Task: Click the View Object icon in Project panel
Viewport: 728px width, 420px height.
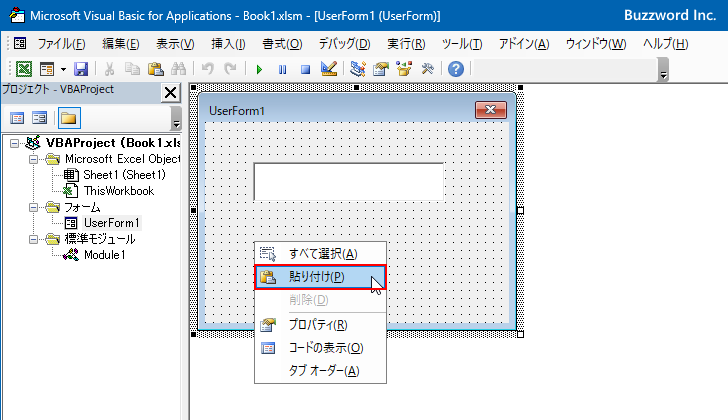Action: (x=39, y=118)
